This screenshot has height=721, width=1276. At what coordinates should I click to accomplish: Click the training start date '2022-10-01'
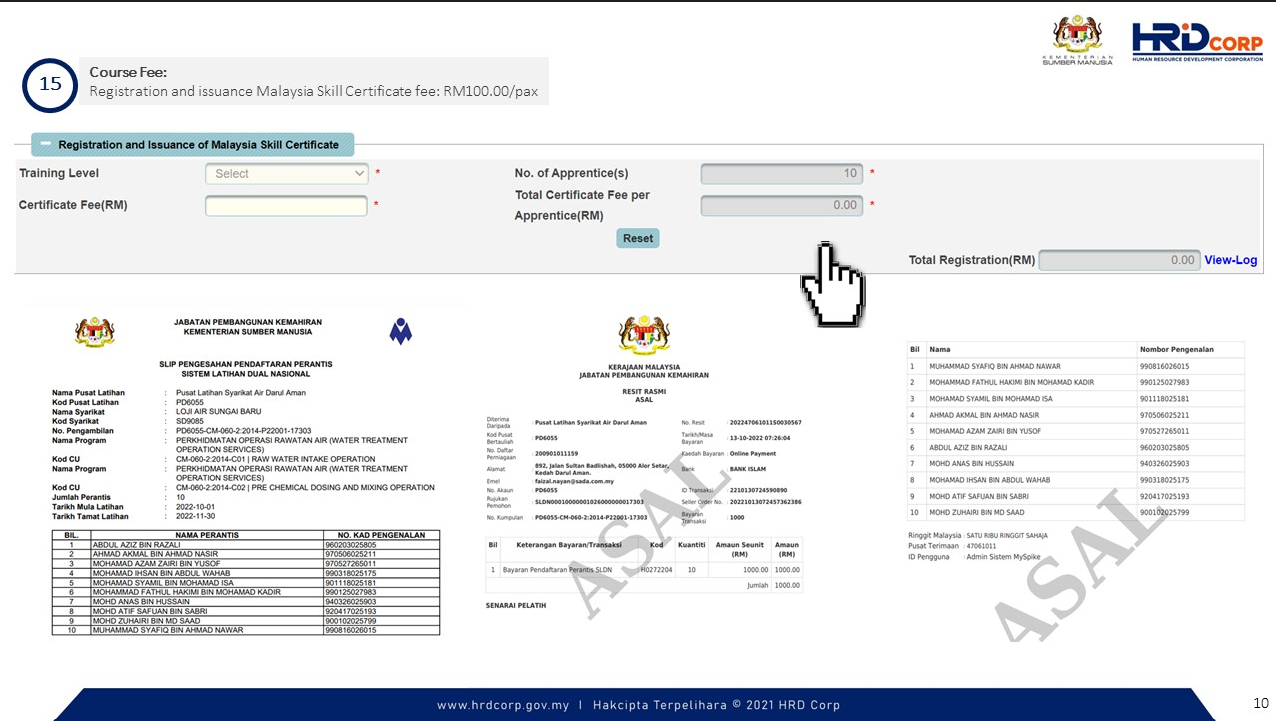point(198,506)
